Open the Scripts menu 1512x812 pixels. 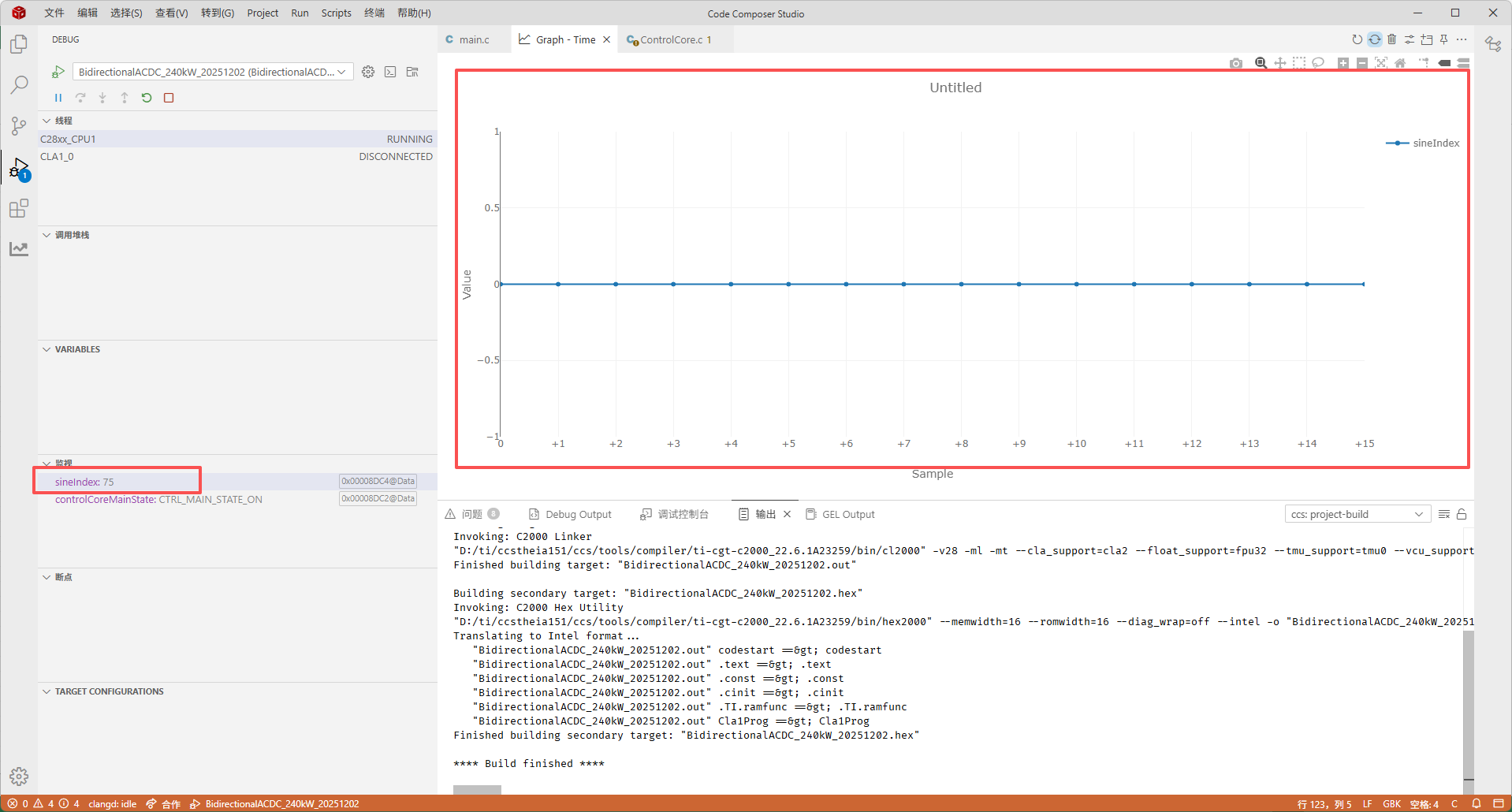click(336, 13)
